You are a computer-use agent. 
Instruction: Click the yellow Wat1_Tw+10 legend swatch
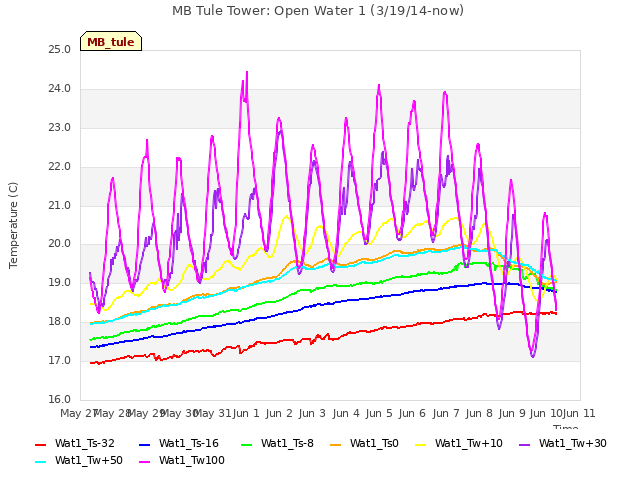point(421,445)
